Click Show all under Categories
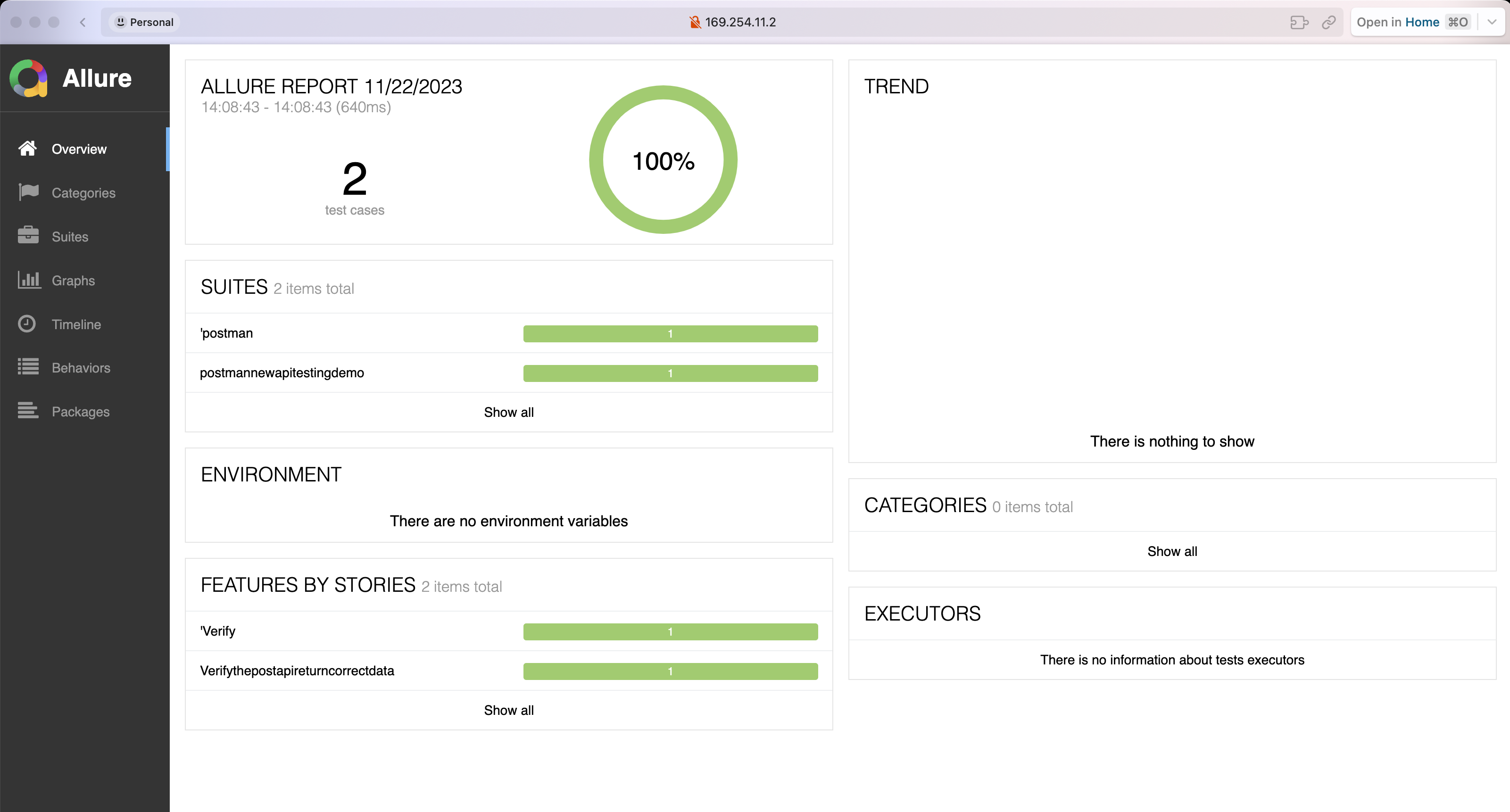1510x812 pixels. point(1171,551)
